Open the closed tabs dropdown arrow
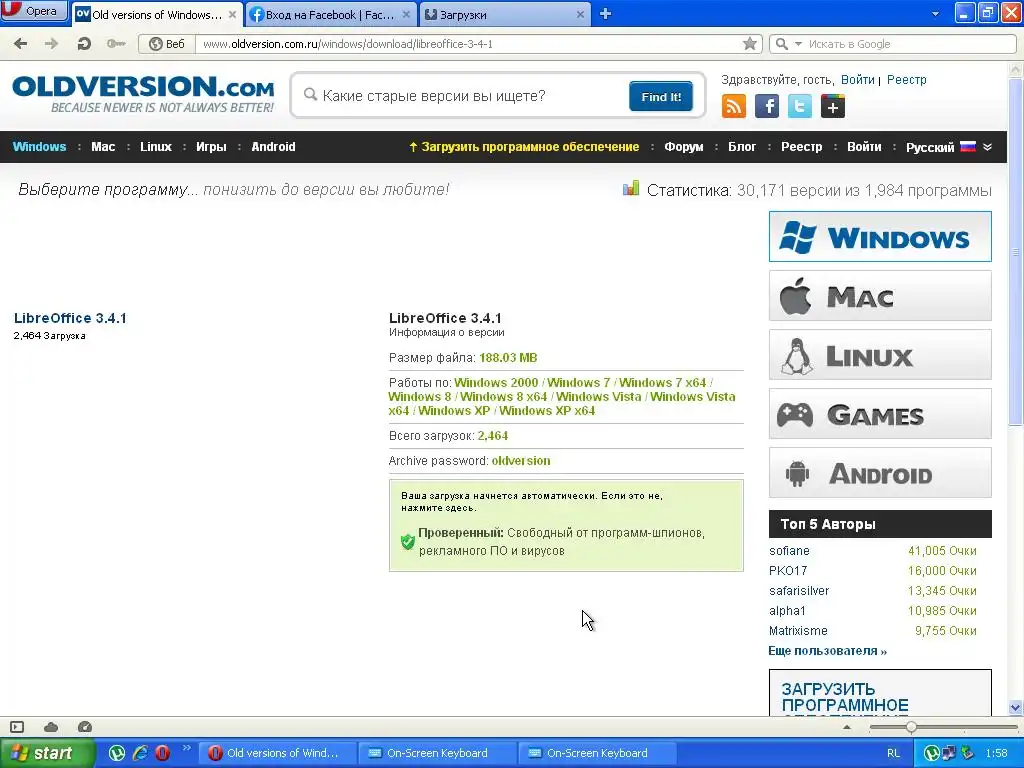Viewport: 1024px width, 768px height. [935, 14]
